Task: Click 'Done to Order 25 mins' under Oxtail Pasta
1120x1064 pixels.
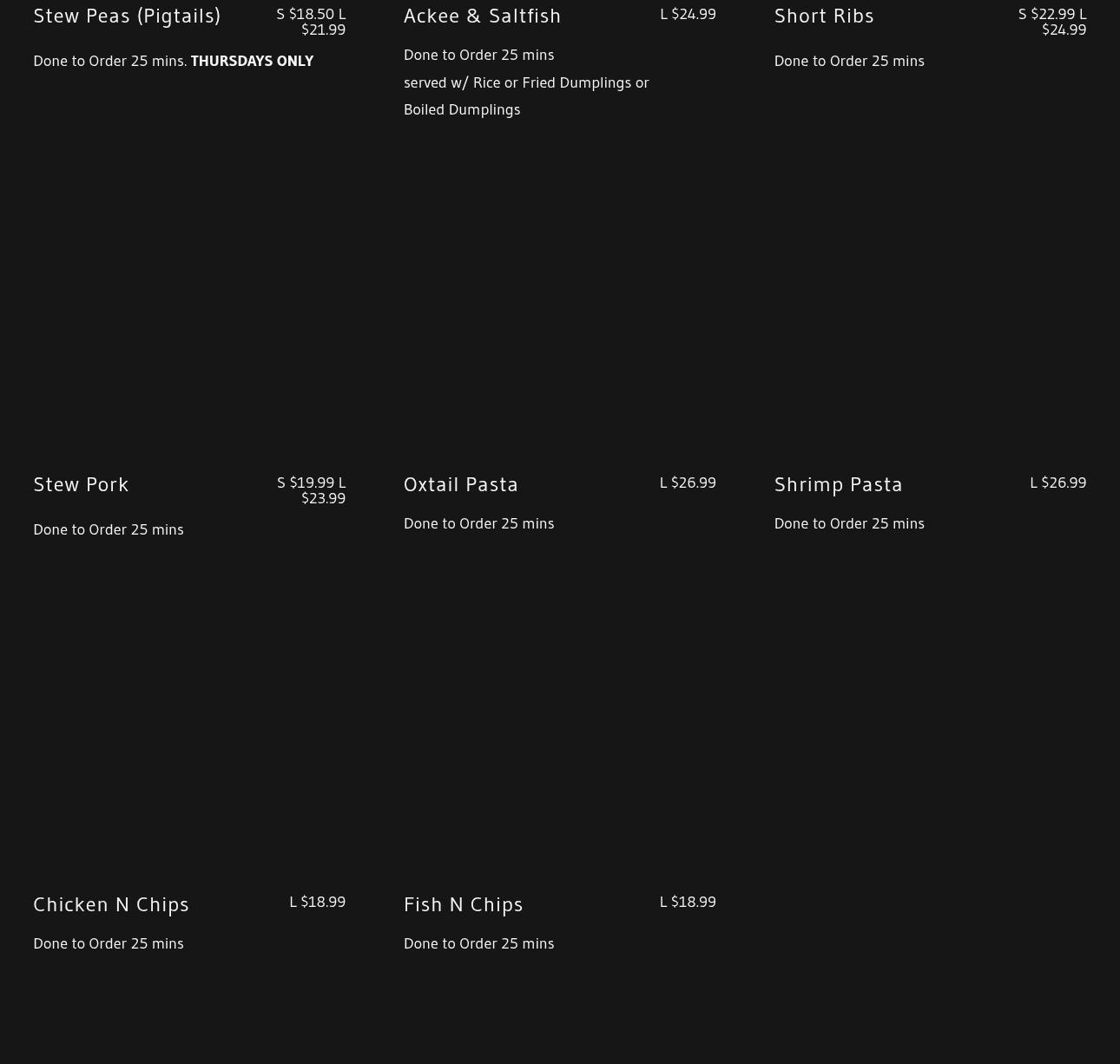Action: [478, 523]
